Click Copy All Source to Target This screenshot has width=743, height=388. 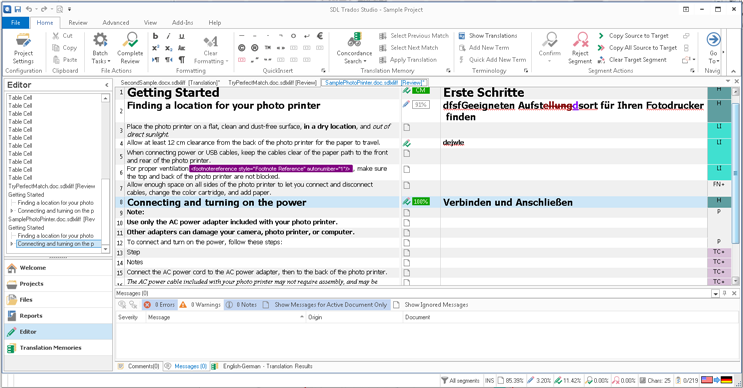[x=637, y=48]
